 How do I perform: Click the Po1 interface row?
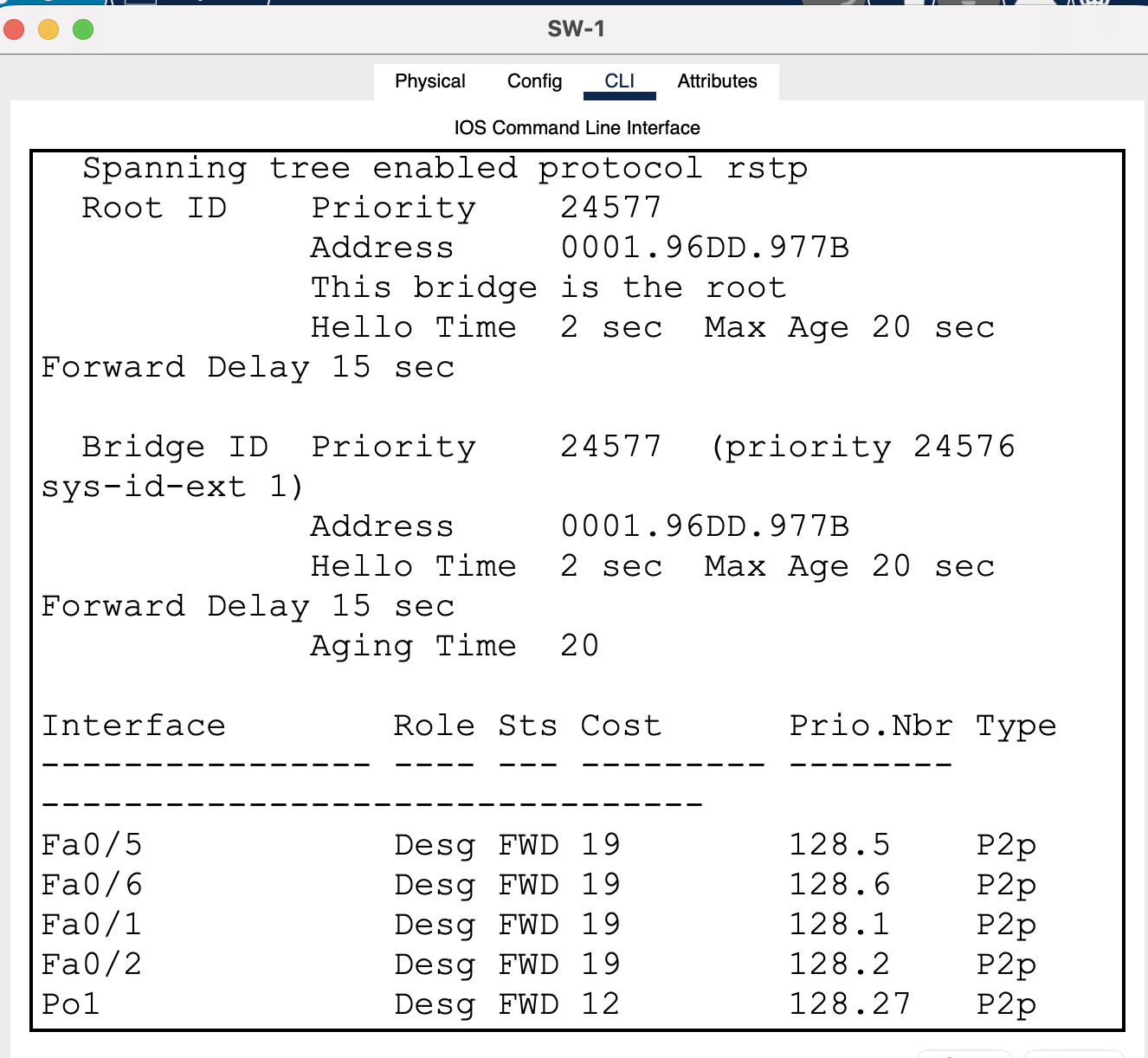tap(539, 1004)
